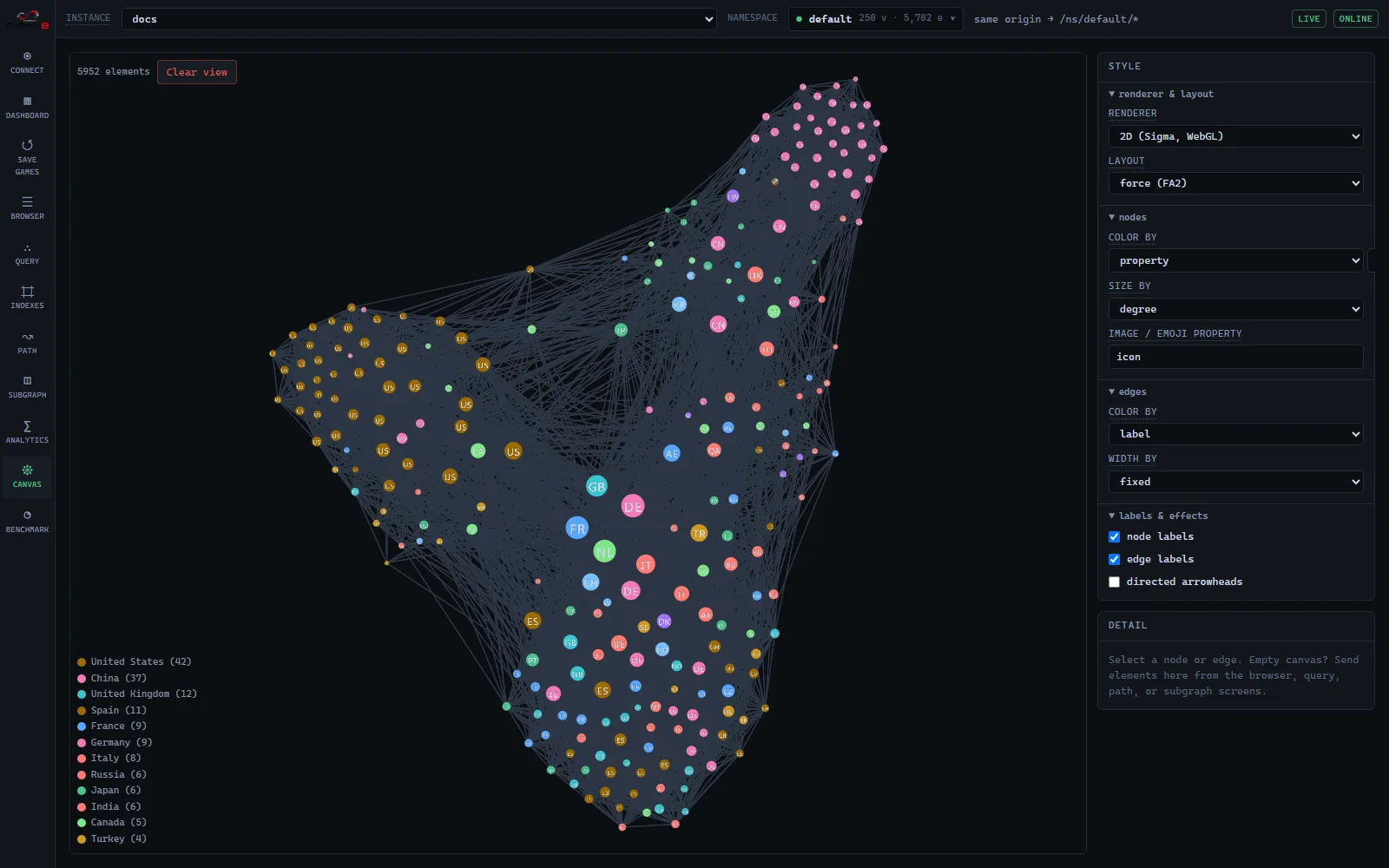Open Size By degree dropdown
The image size is (1389, 868).
coord(1235,309)
